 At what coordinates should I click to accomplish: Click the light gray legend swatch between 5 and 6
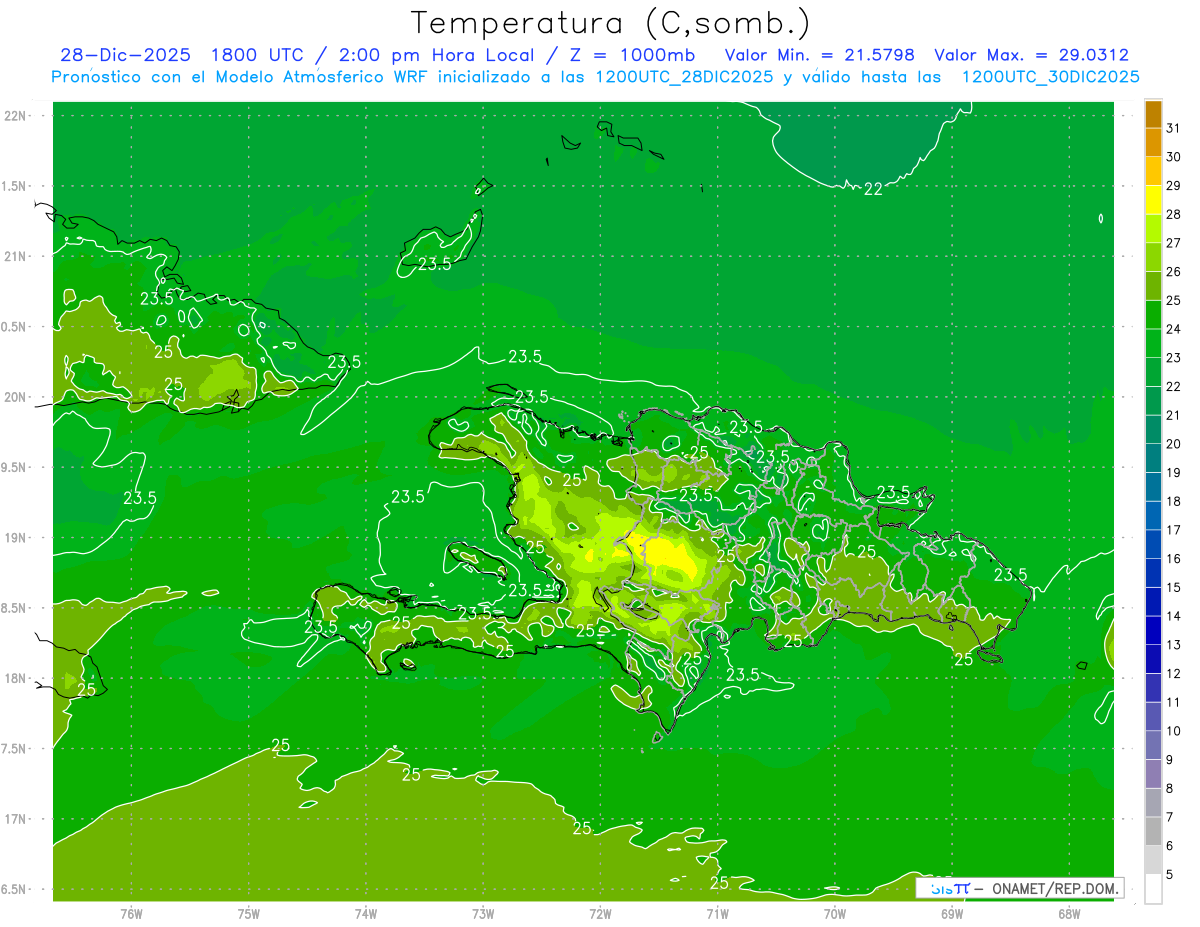click(x=1153, y=860)
